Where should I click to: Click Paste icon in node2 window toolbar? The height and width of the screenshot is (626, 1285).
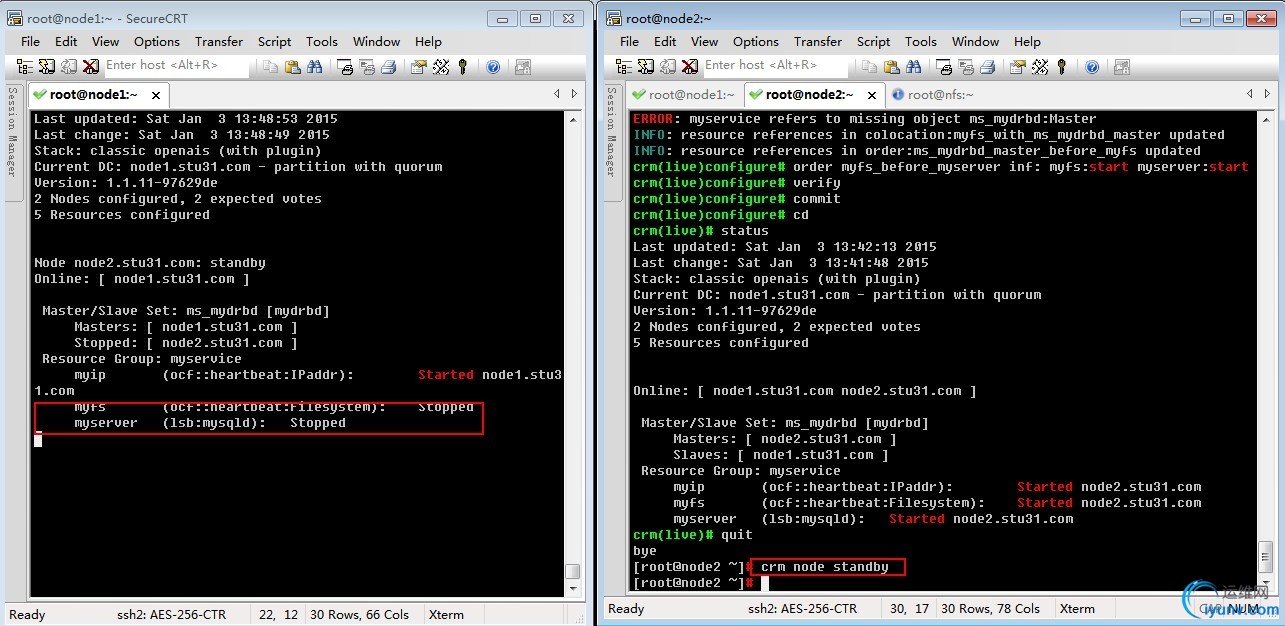coord(892,66)
